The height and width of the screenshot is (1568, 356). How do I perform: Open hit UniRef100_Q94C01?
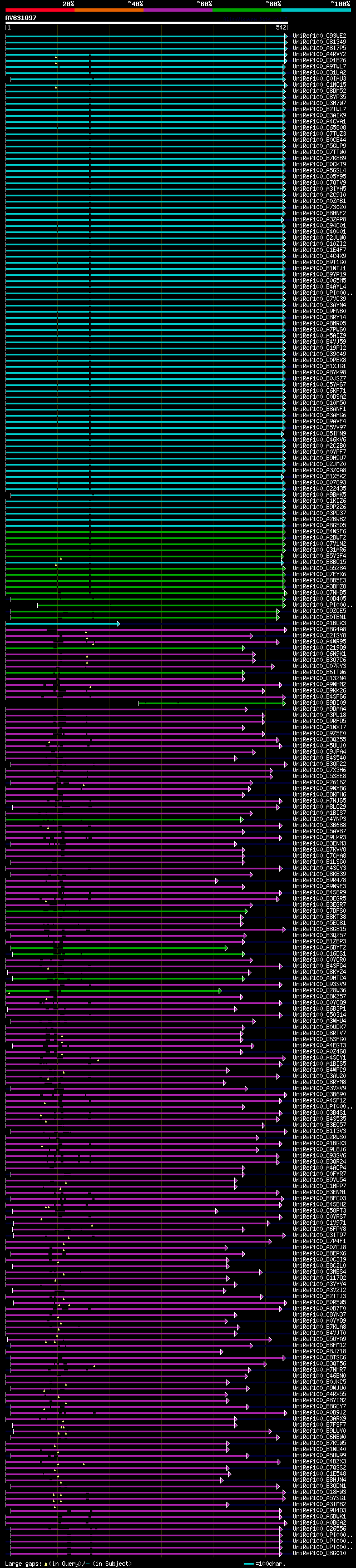tap(319, 225)
